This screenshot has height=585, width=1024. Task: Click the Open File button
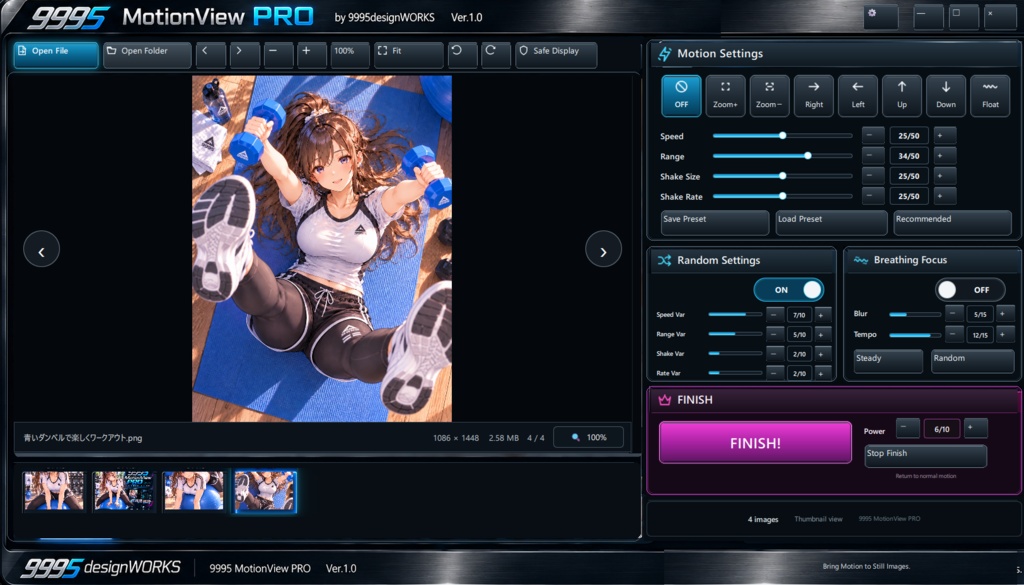pyautogui.click(x=56, y=55)
